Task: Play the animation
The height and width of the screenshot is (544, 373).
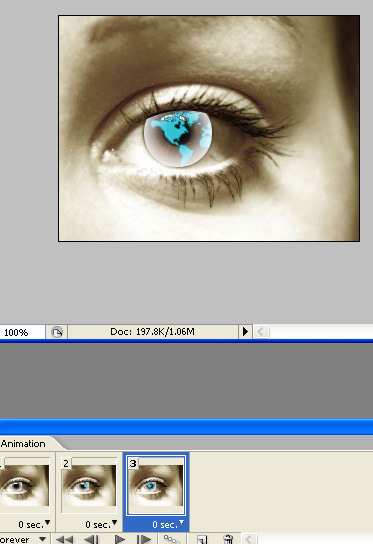Action: 120,540
